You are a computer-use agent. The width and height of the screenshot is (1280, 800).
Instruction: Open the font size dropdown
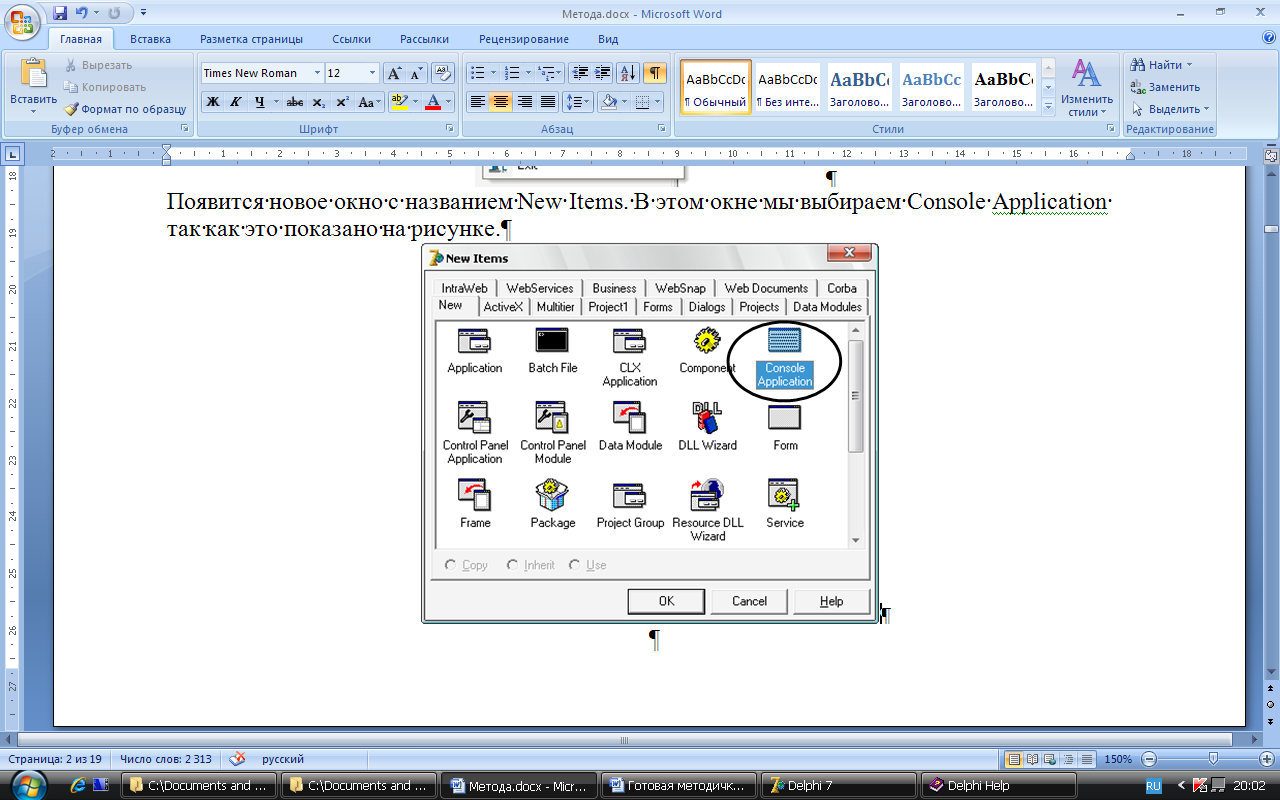tap(373, 73)
